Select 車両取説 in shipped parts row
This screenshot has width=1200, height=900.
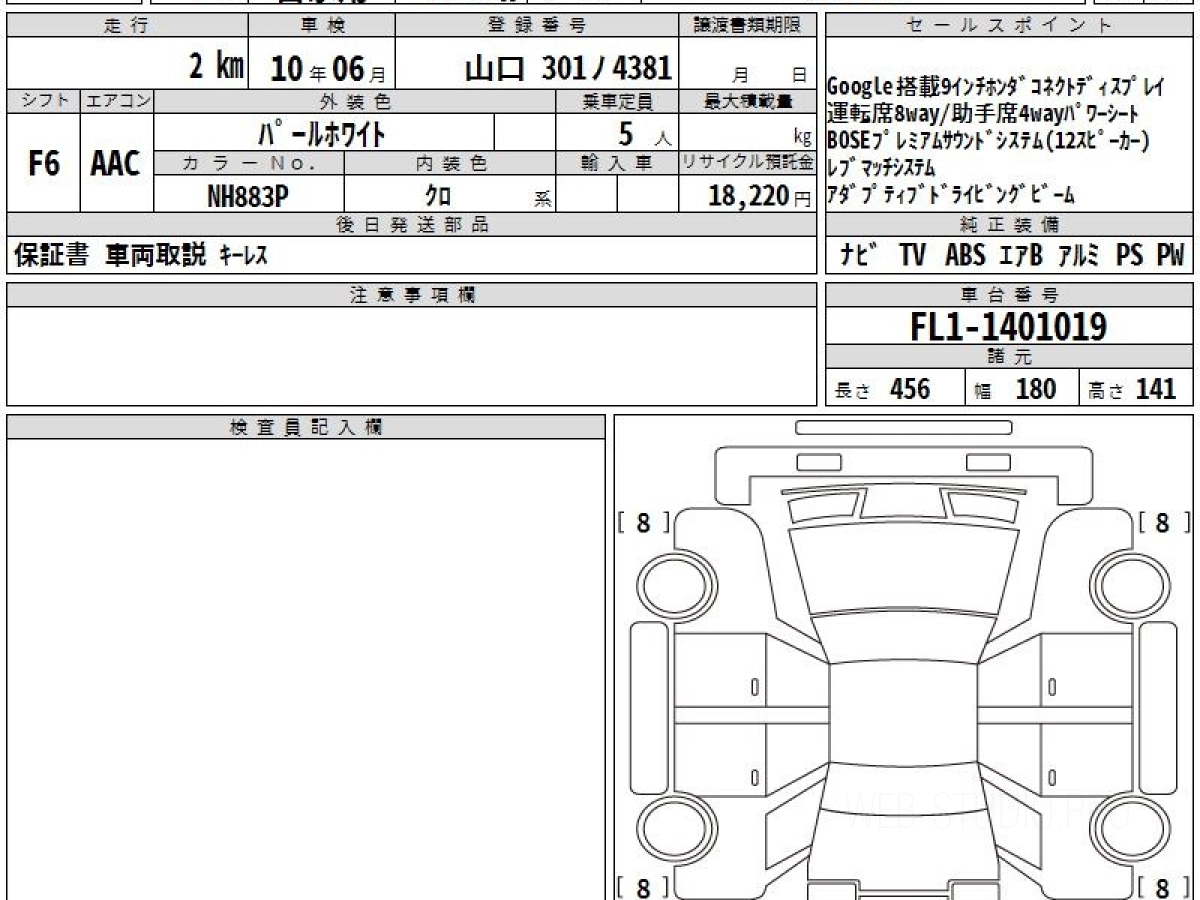155,256
